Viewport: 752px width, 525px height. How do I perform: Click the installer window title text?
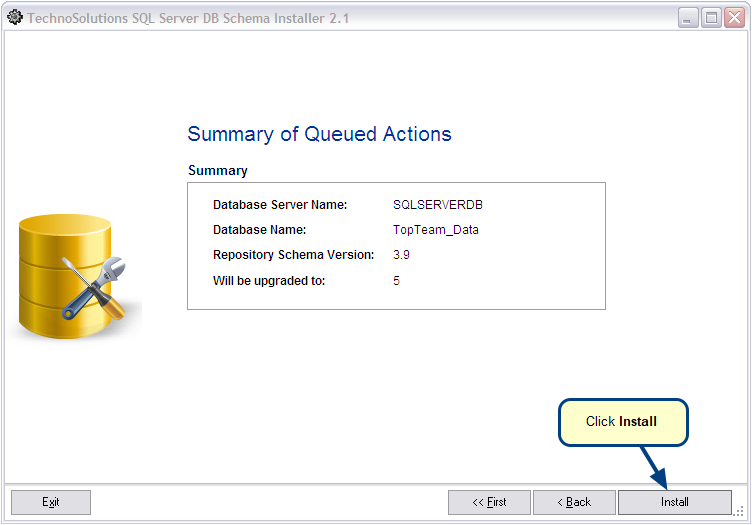pos(188,18)
